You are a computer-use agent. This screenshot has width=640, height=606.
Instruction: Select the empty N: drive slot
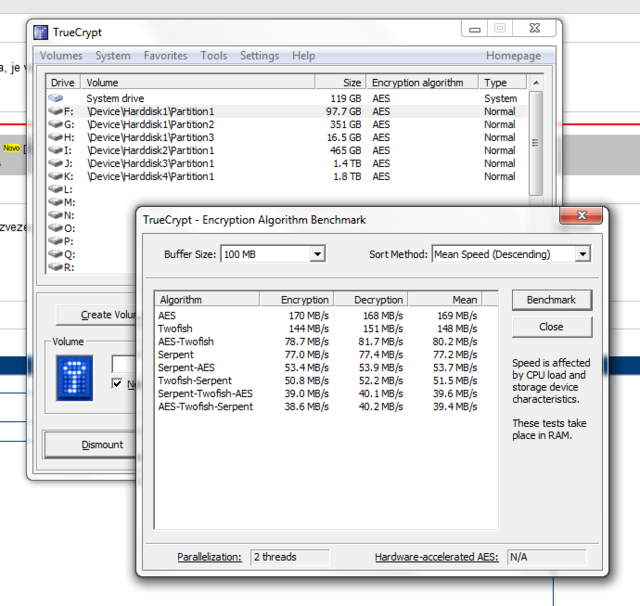(x=61, y=215)
